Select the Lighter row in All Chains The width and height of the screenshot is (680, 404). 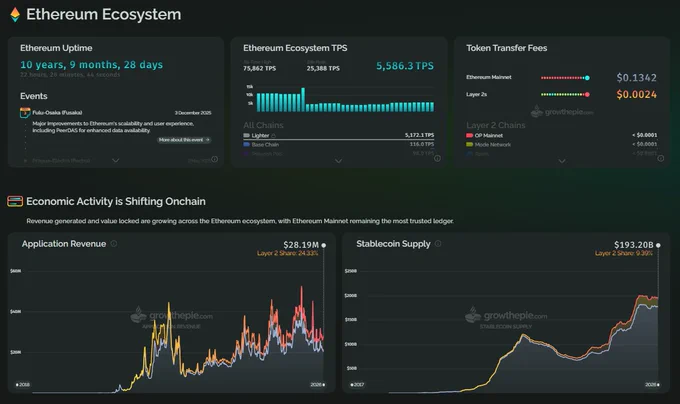click(x=339, y=136)
